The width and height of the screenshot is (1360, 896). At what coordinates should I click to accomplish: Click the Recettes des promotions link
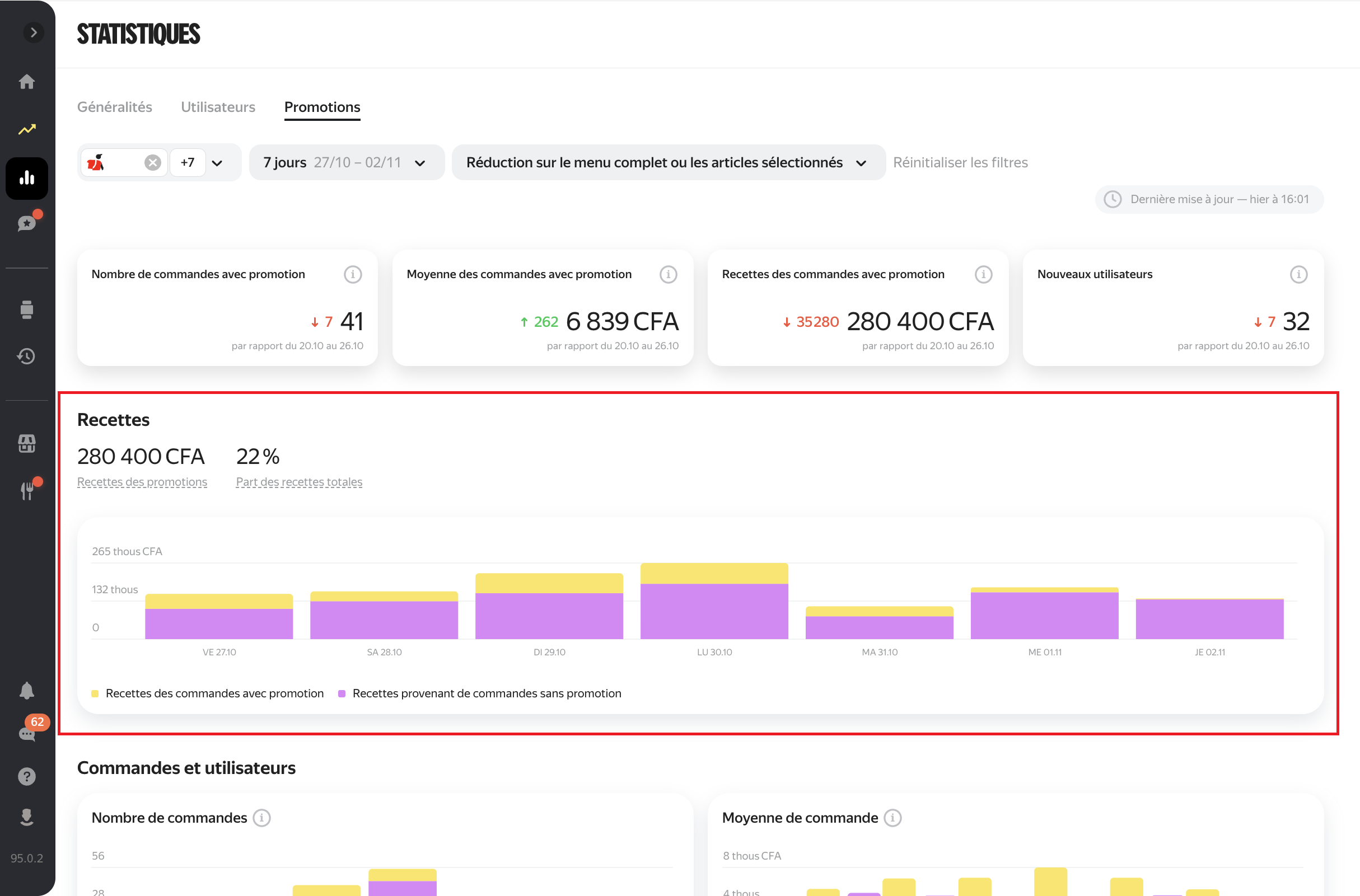point(142,482)
